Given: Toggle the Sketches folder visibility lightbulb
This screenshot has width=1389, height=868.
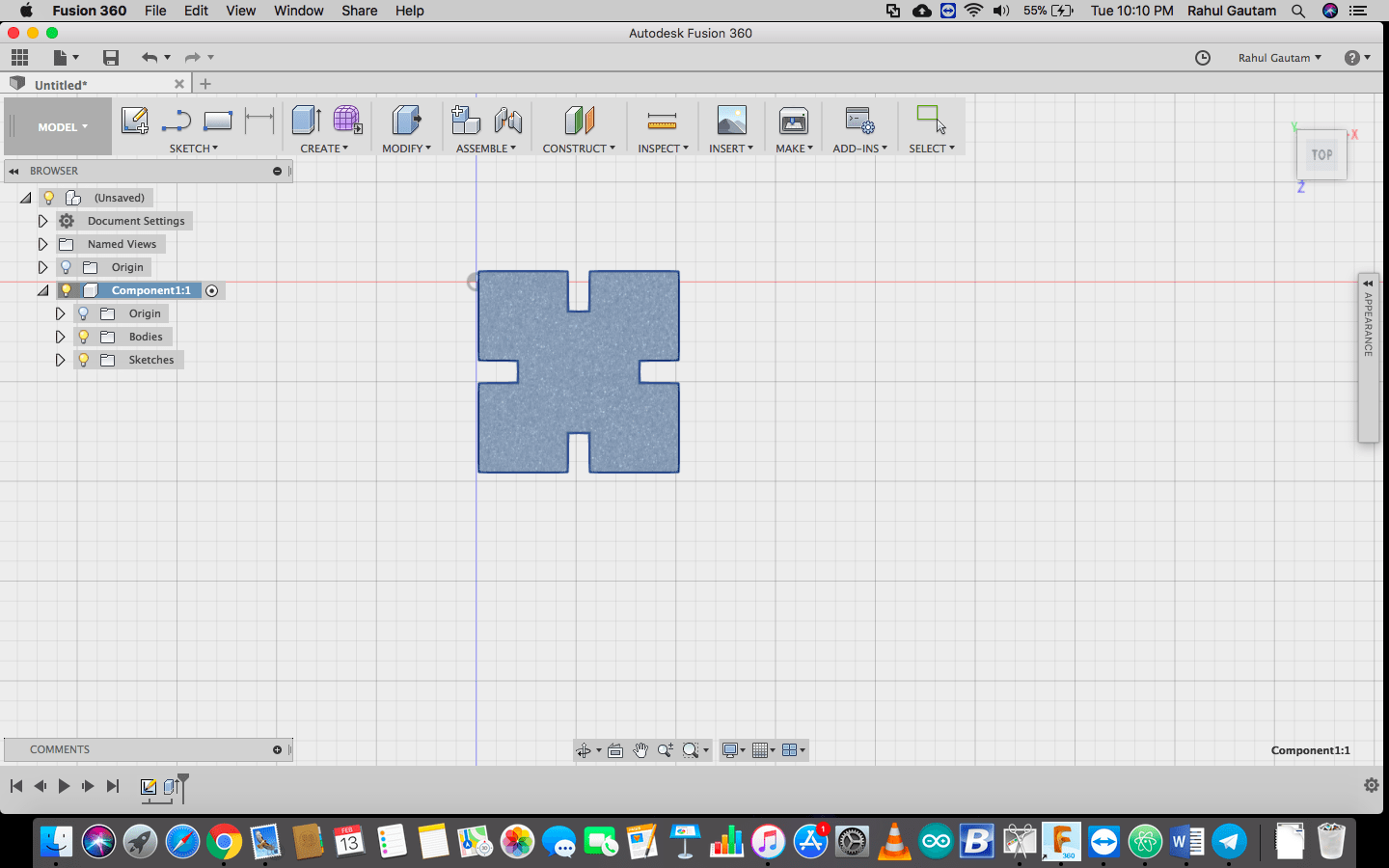Looking at the screenshot, I should pos(84,360).
